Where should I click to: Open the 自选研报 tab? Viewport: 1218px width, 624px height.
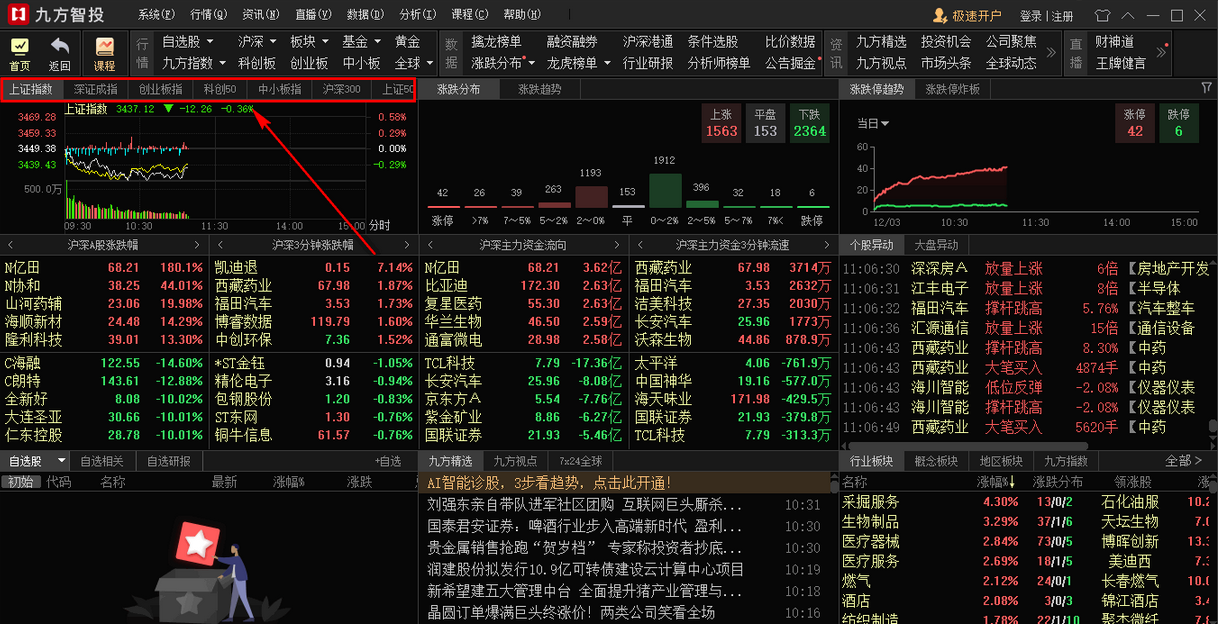[x=168, y=461]
